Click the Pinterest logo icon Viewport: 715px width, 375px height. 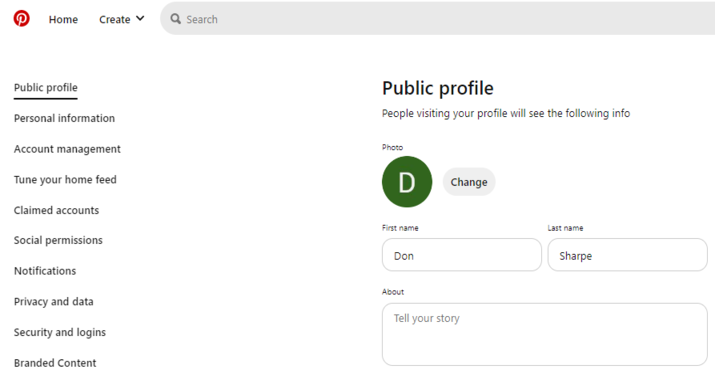tap(21, 19)
